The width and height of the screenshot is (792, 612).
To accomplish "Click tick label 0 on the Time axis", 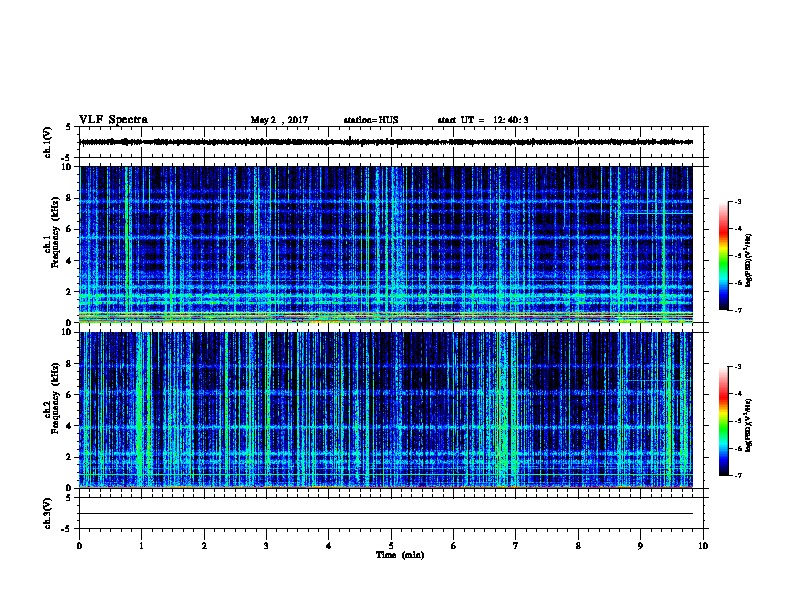I will click(x=79, y=546).
